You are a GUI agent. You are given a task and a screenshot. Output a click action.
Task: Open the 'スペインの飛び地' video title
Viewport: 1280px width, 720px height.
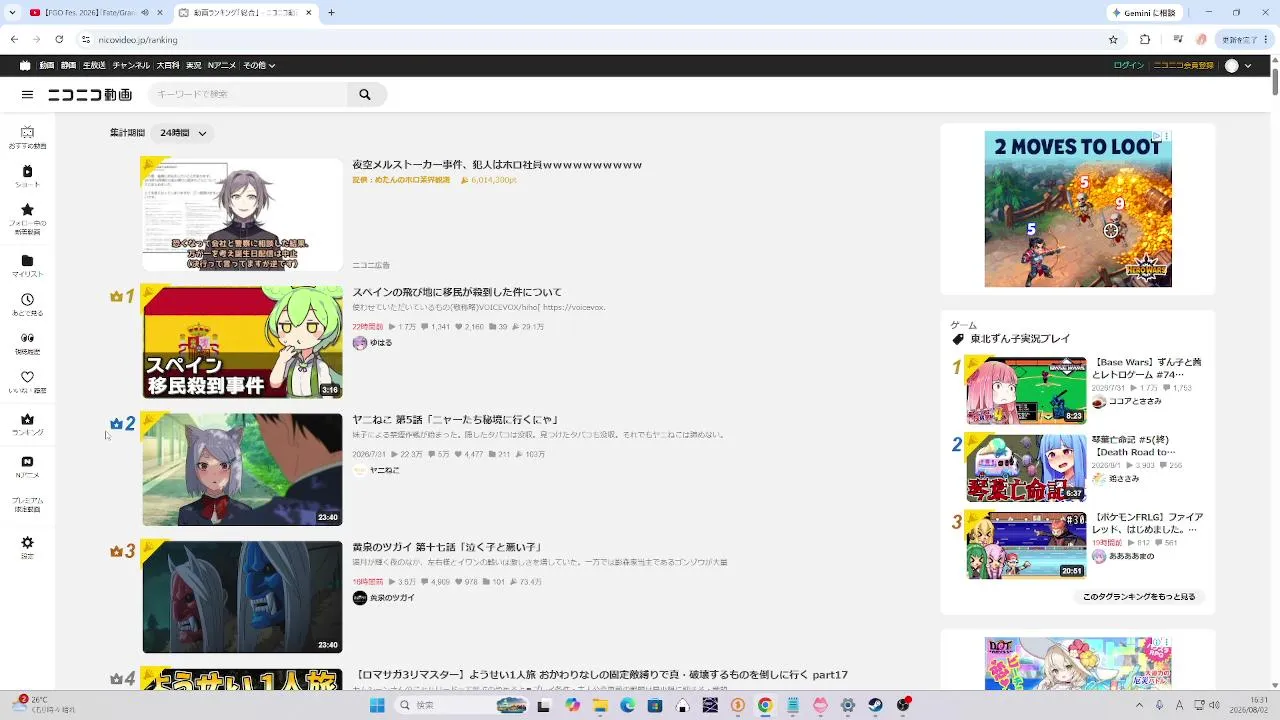coord(456,292)
